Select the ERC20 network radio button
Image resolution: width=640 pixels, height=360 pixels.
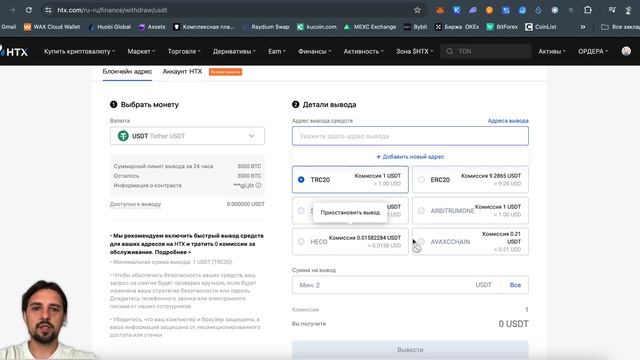click(x=421, y=180)
